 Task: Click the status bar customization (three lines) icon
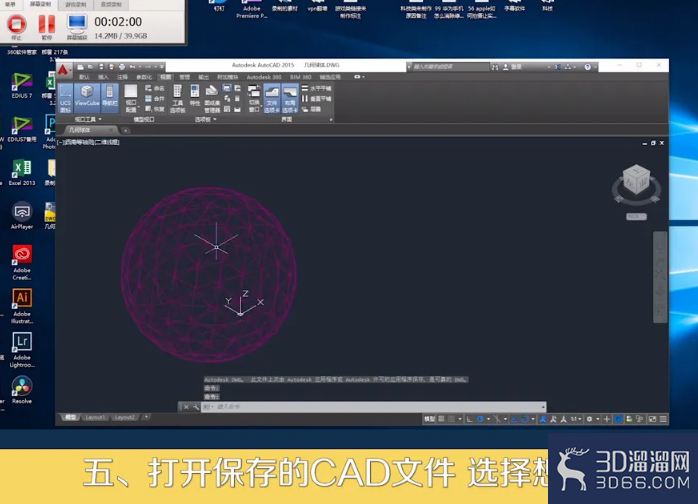663,419
